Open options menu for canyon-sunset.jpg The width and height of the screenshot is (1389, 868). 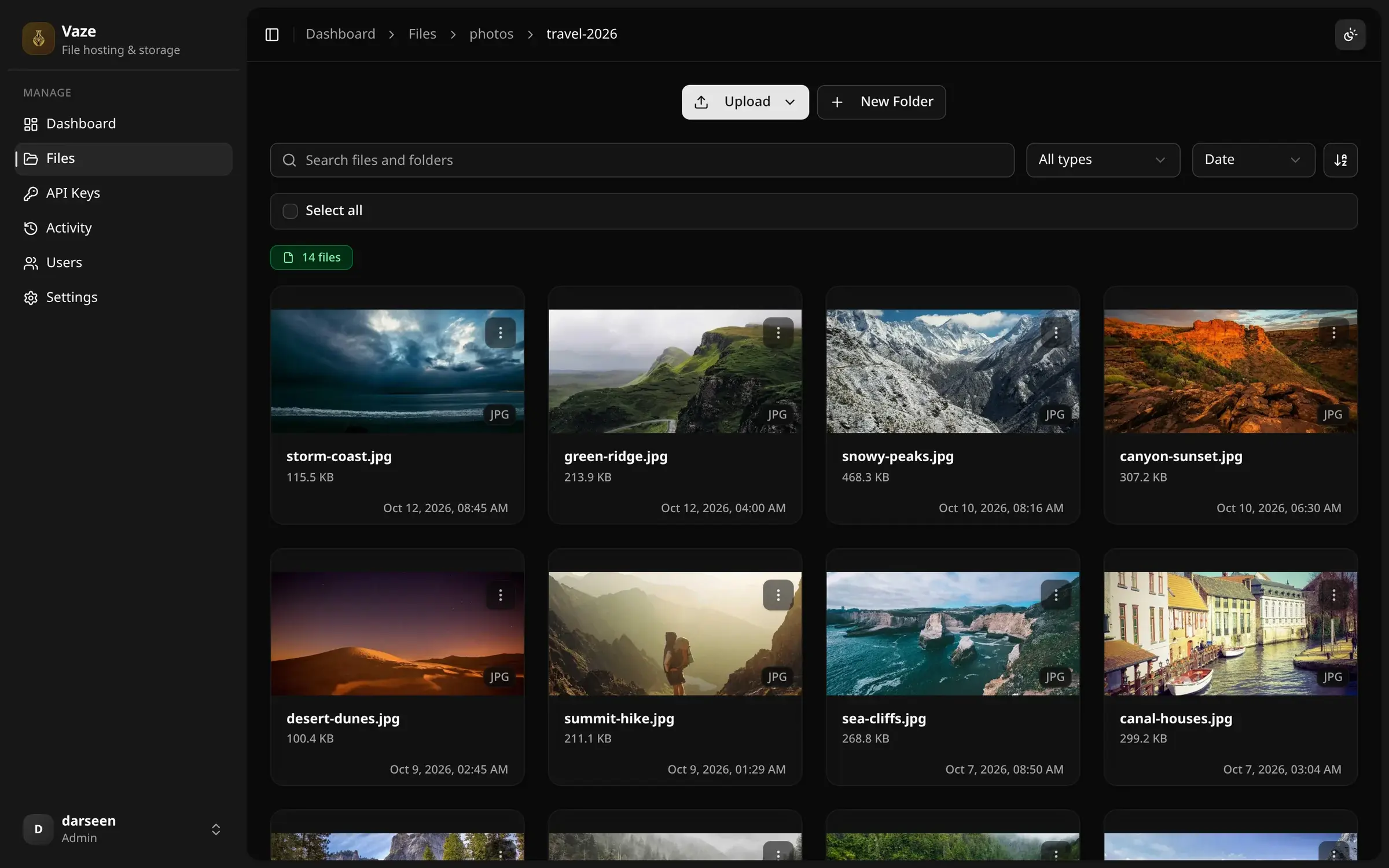coord(1333,333)
